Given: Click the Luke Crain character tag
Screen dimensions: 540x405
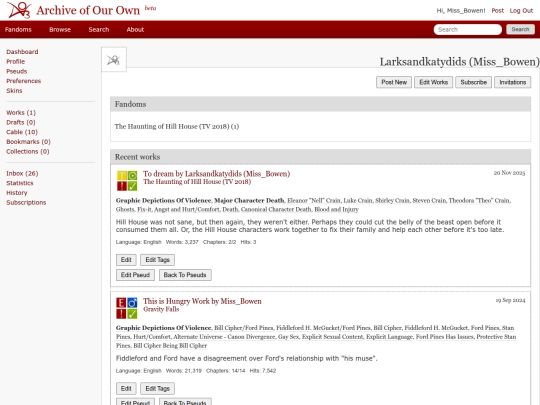Looking at the screenshot, I should 358,200.
